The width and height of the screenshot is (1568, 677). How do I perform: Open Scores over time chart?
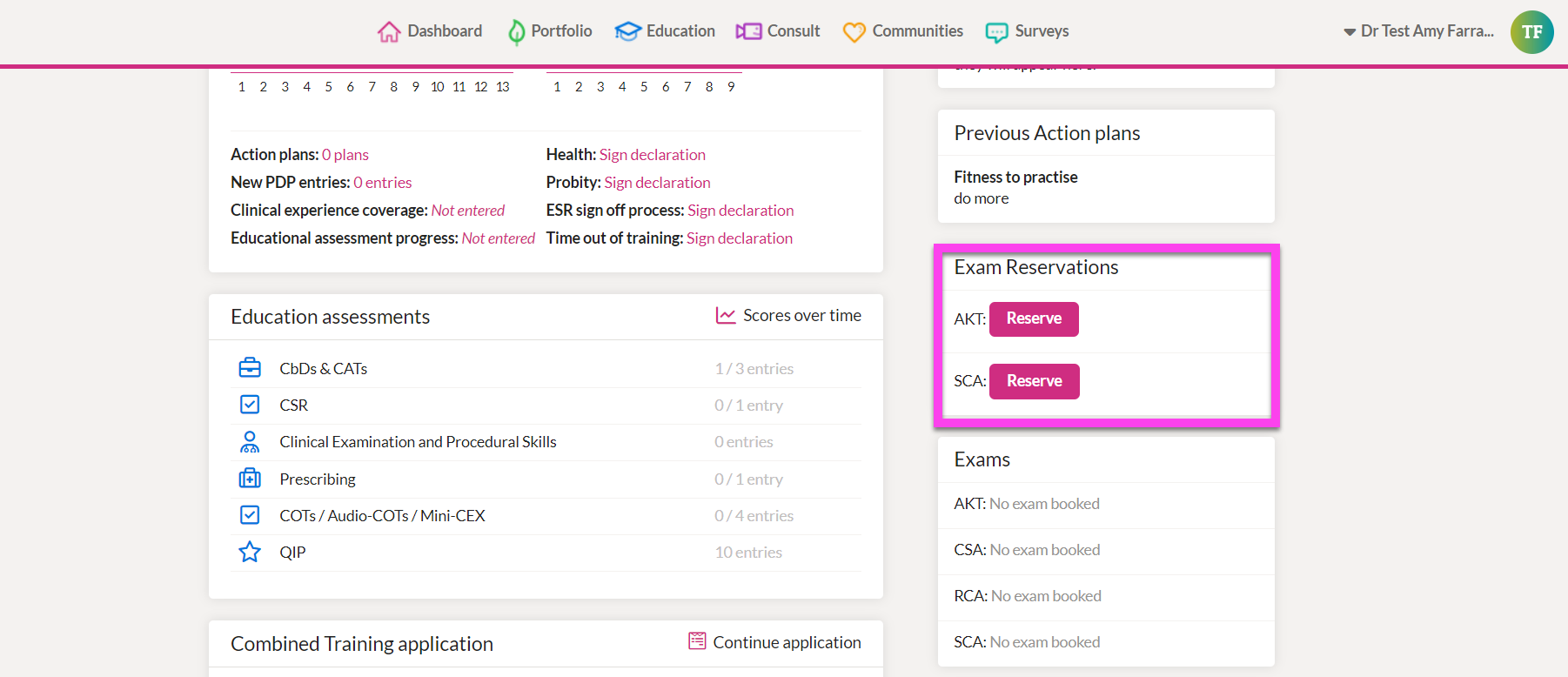[x=788, y=315]
